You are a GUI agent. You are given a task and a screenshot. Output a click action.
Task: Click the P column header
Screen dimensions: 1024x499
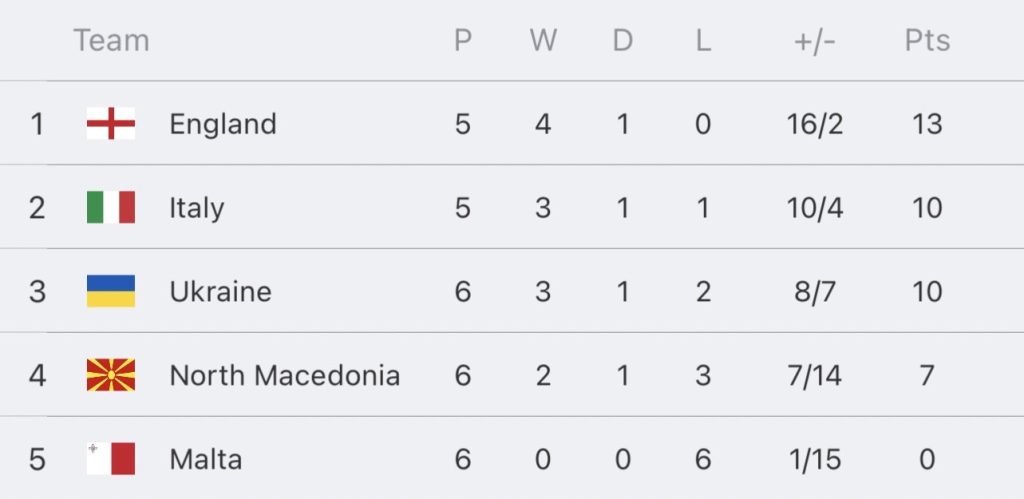463,40
